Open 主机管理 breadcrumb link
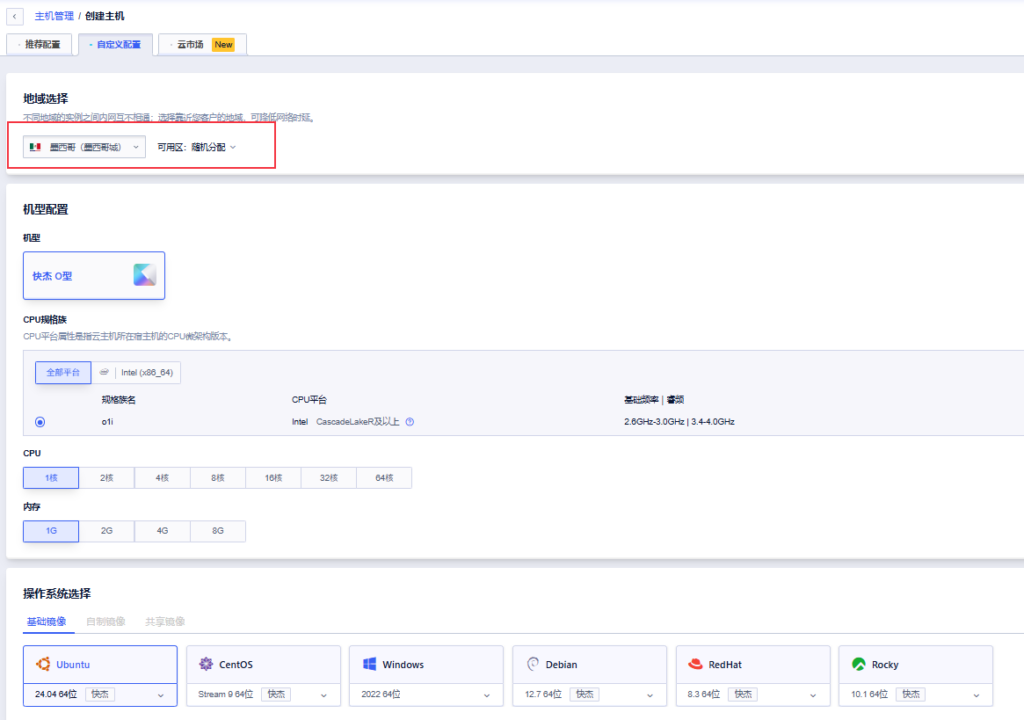The height and width of the screenshot is (720, 1024). (x=54, y=16)
